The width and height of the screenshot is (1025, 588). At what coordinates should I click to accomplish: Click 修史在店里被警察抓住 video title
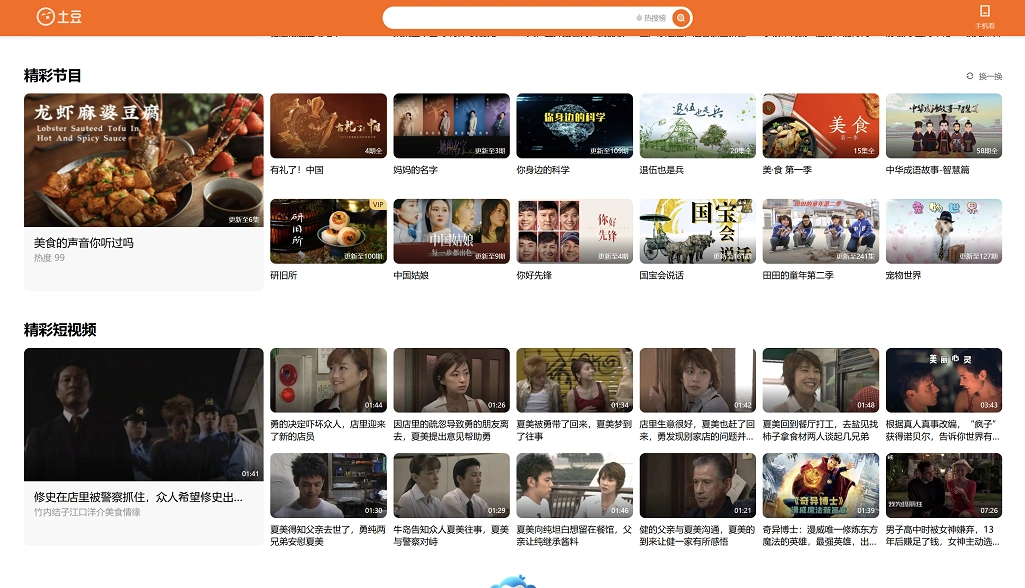tap(138, 497)
